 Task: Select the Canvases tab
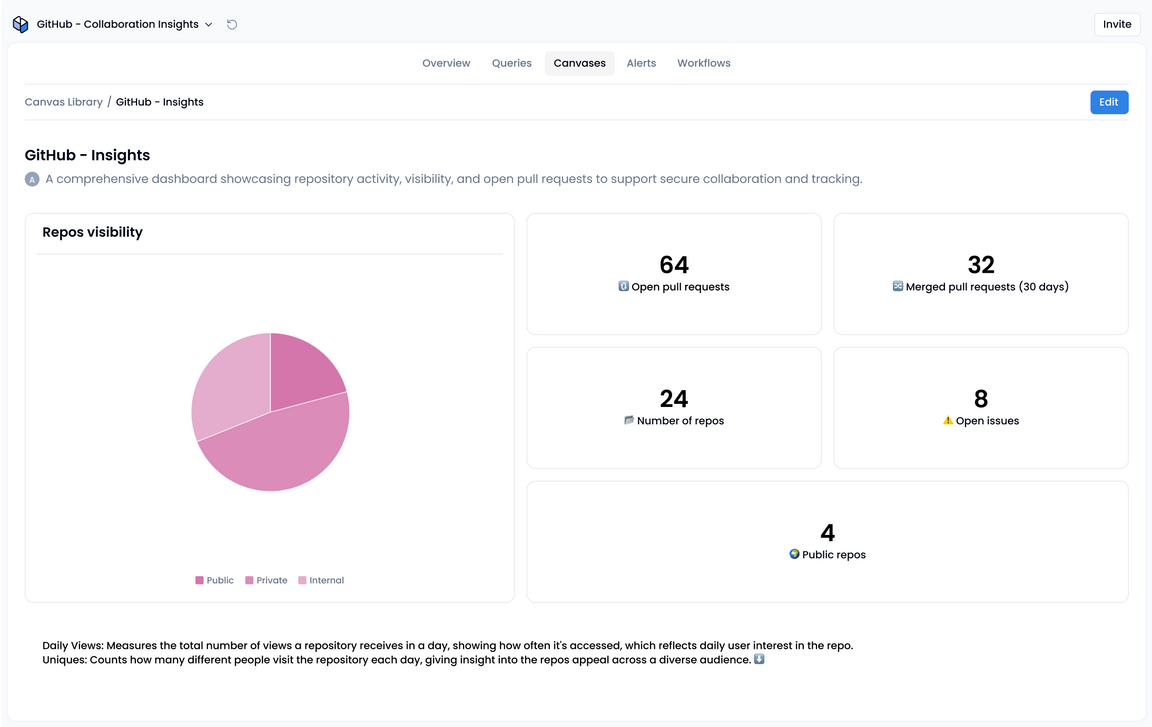click(580, 63)
